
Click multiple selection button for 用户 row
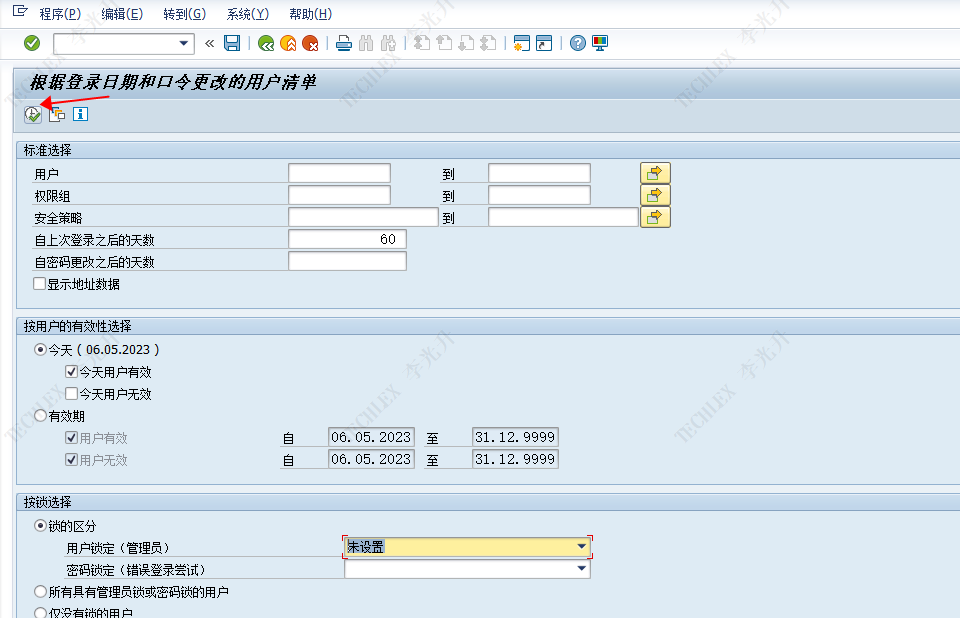pos(655,173)
